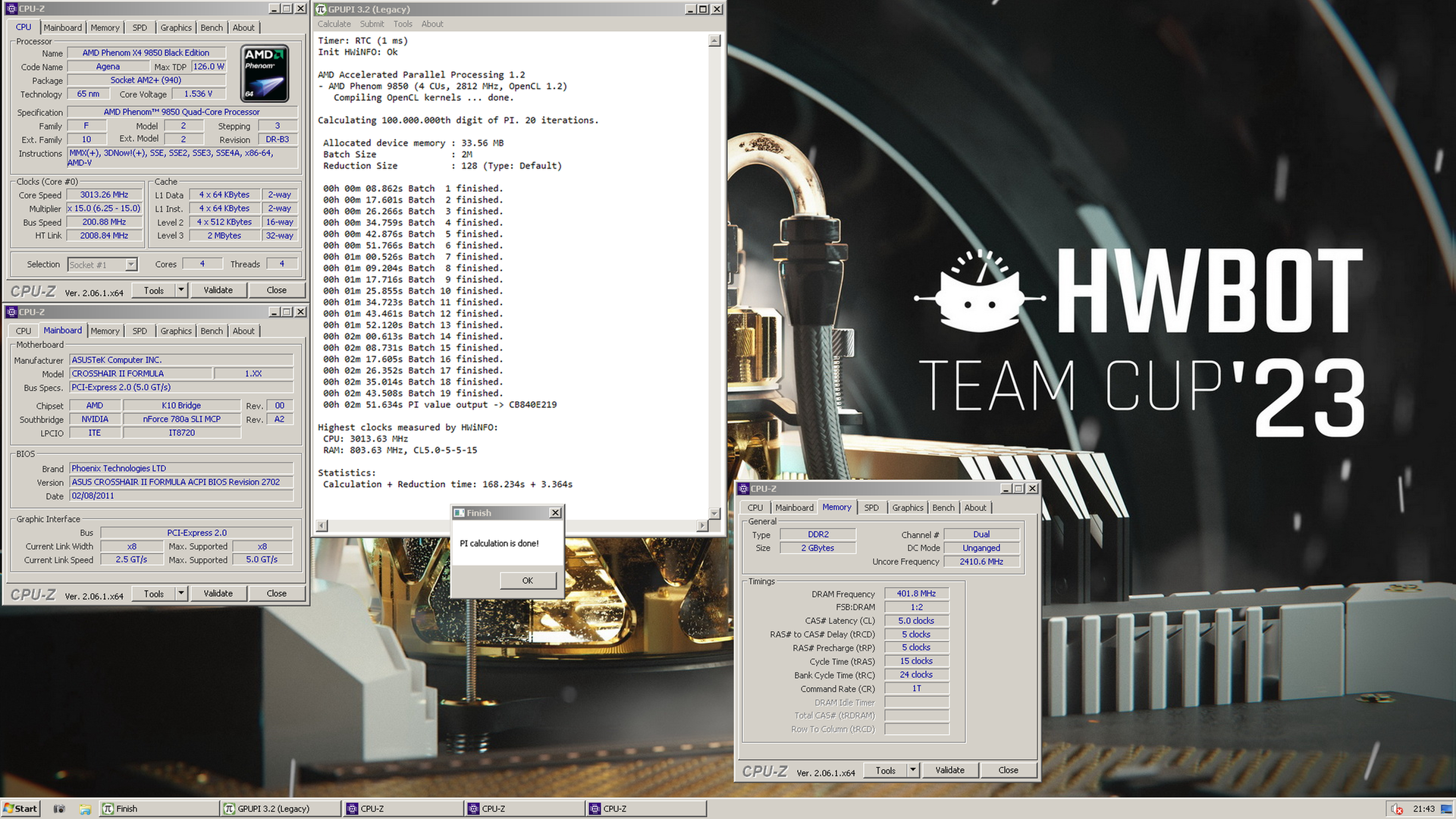Switch to Mainboard tab in top CPU-Z window
Image resolution: width=1456 pixels, height=819 pixels.
[x=62, y=27]
